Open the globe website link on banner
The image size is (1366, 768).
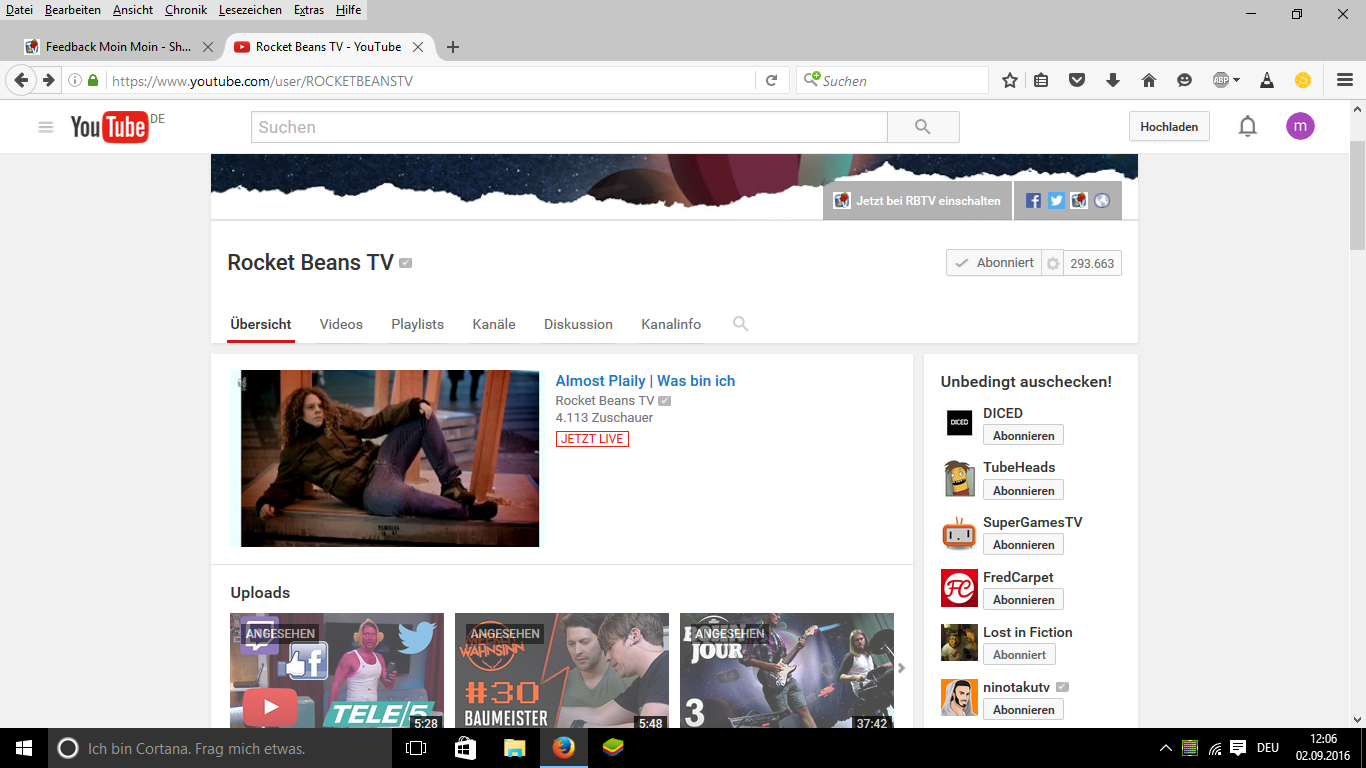[x=1102, y=200]
